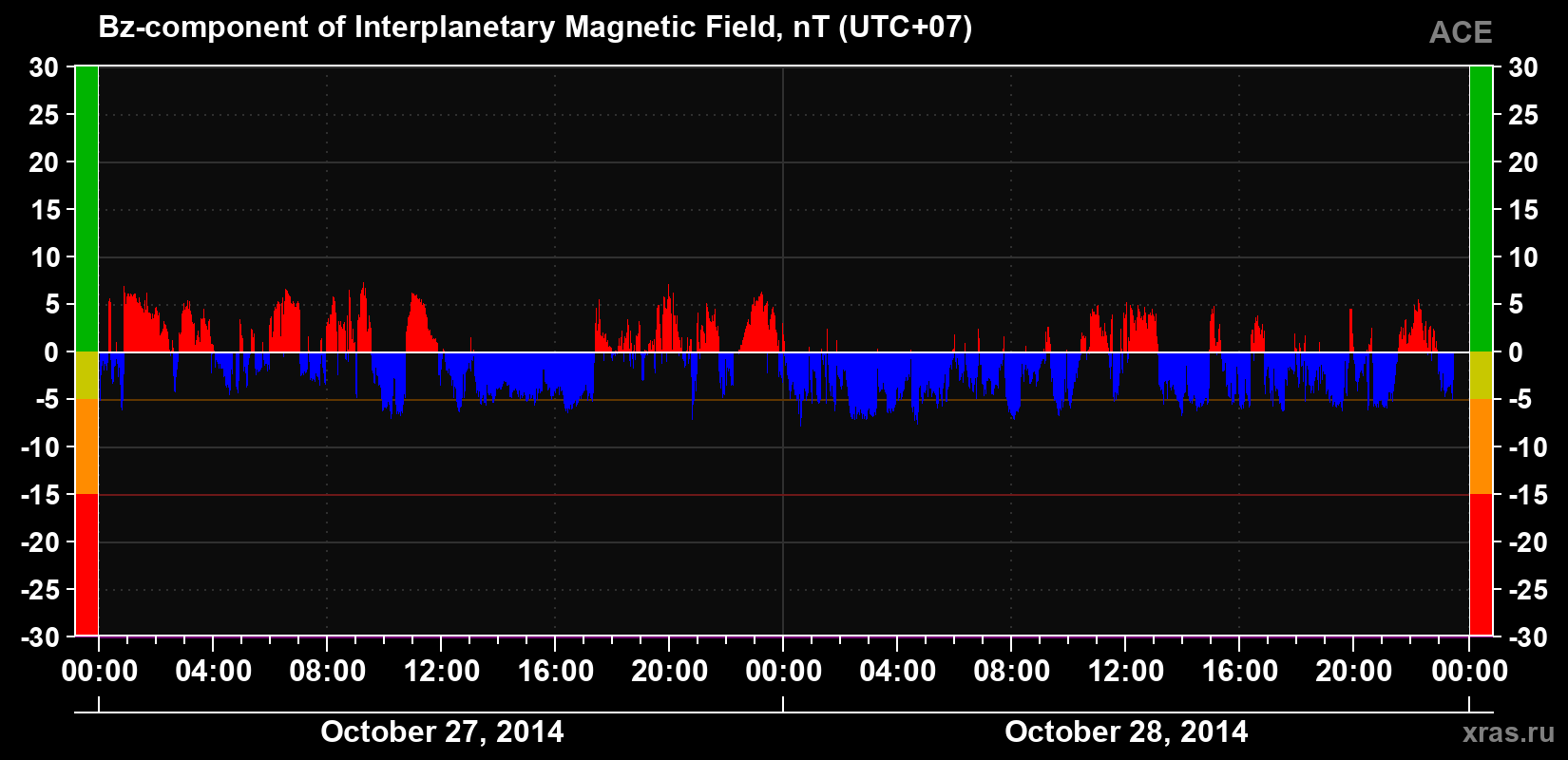Click the 10 value on the left axis

pos(44,257)
